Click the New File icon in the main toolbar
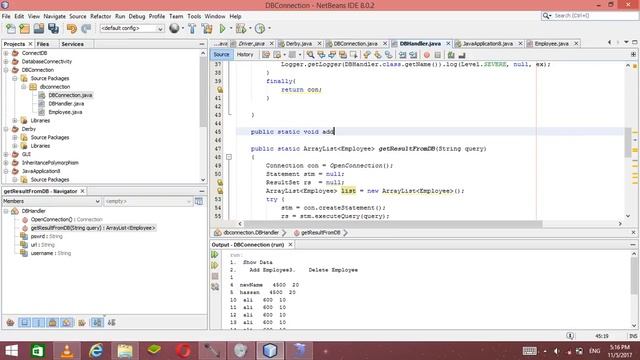 point(11,29)
